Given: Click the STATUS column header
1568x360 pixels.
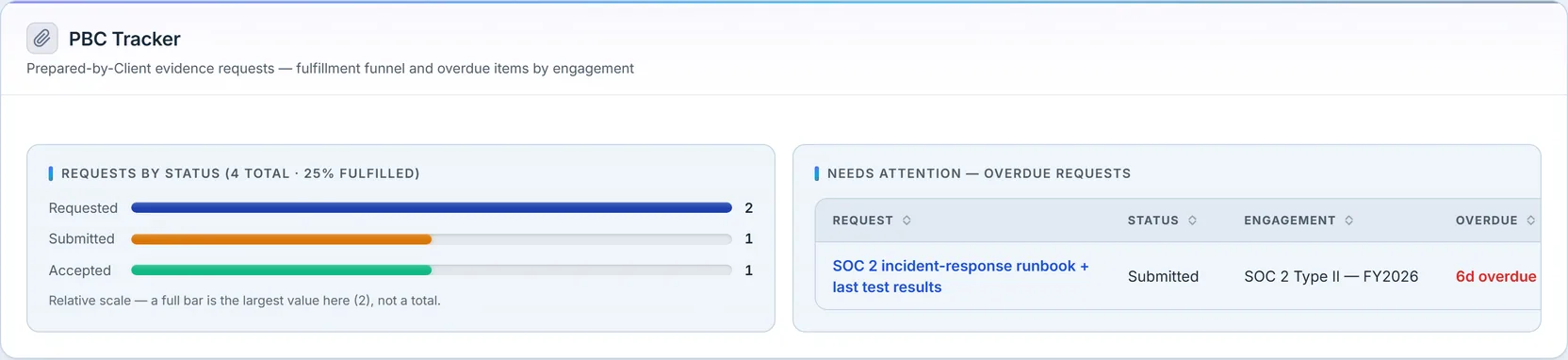Looking at the screenshot, I should 1153,221.
